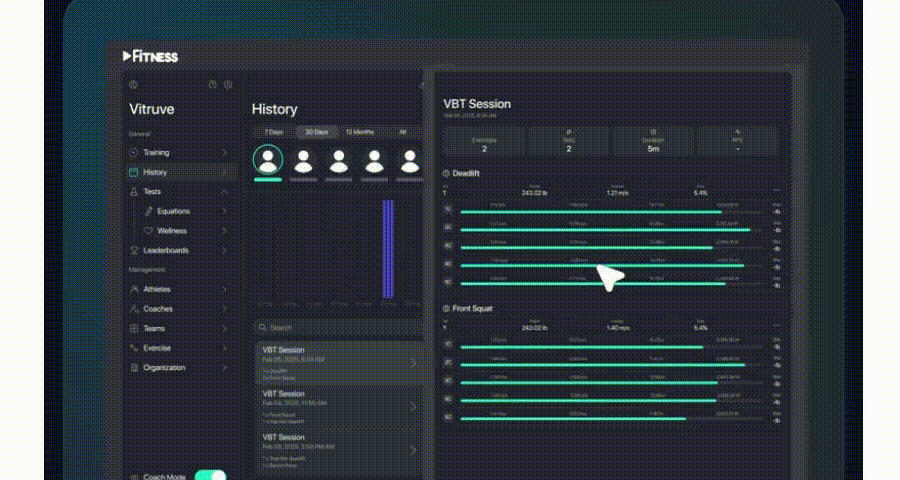Expand the Coaches menu arrow
The height and width of the screenshot is (480, 900).
tap(224, 309)
